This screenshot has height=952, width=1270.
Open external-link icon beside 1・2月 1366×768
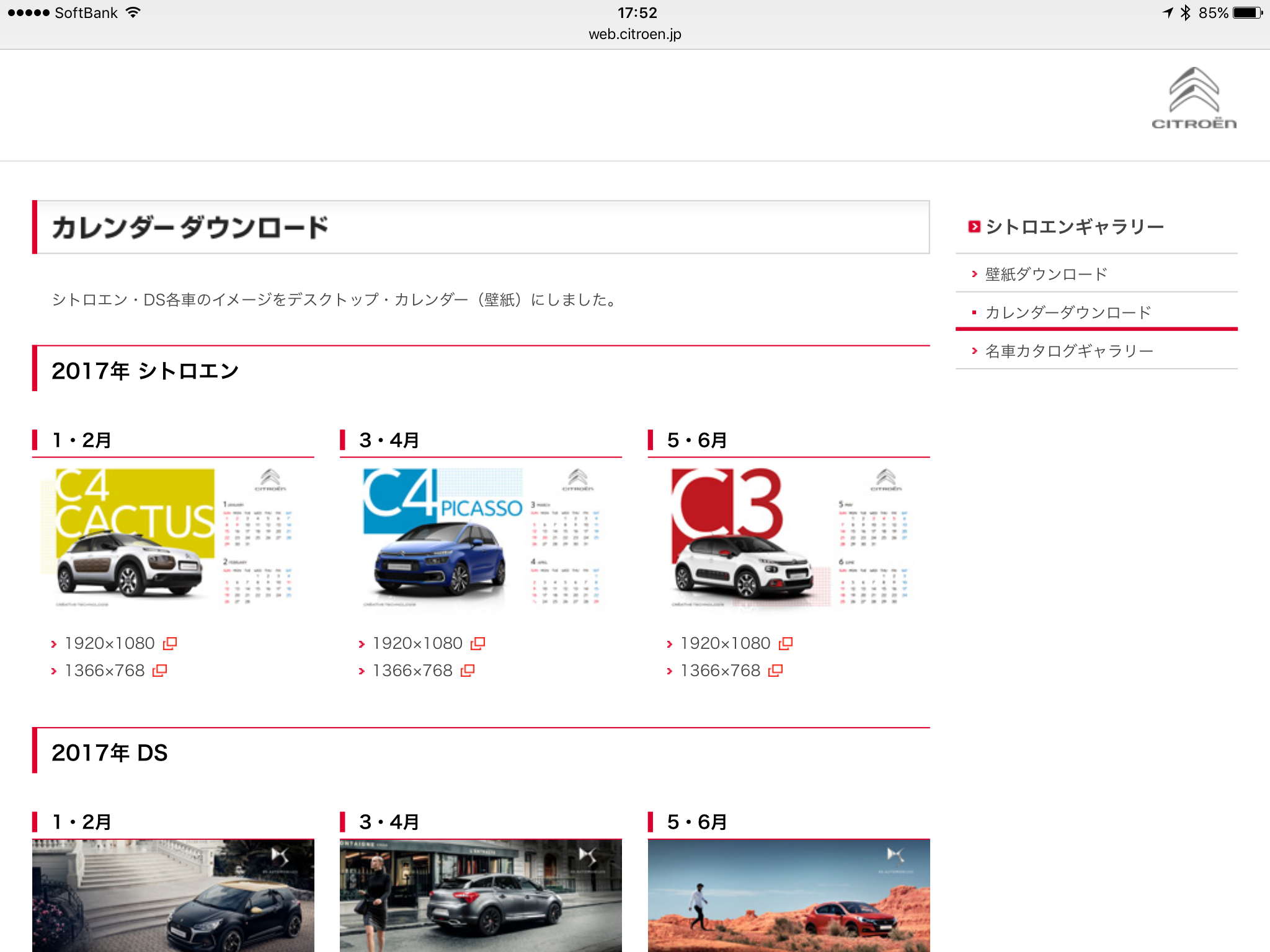tap(160, 671)
